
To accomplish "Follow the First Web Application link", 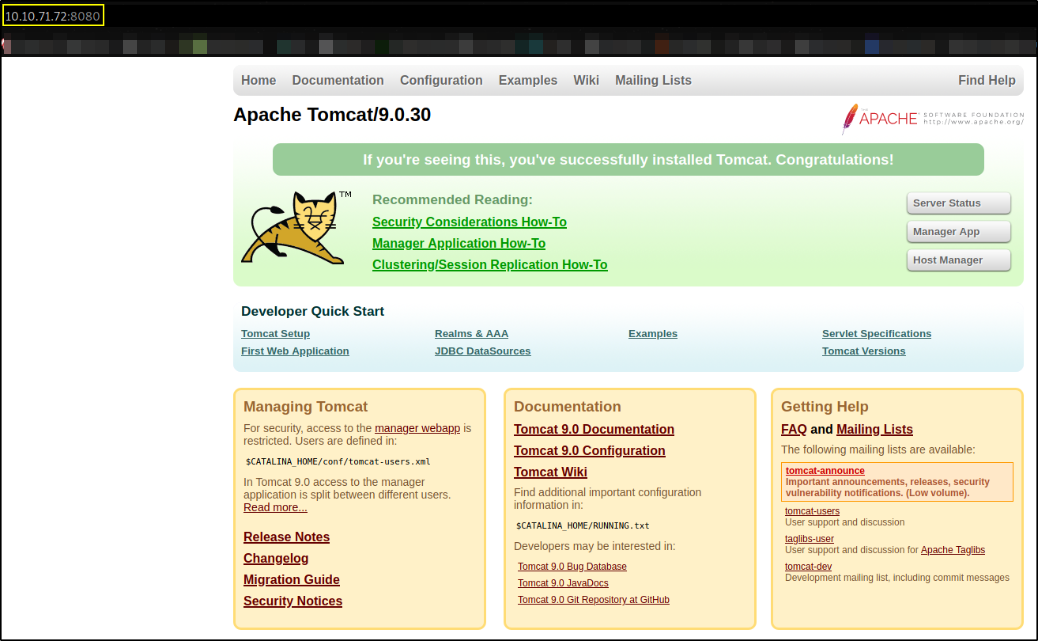I will (295, 351).
